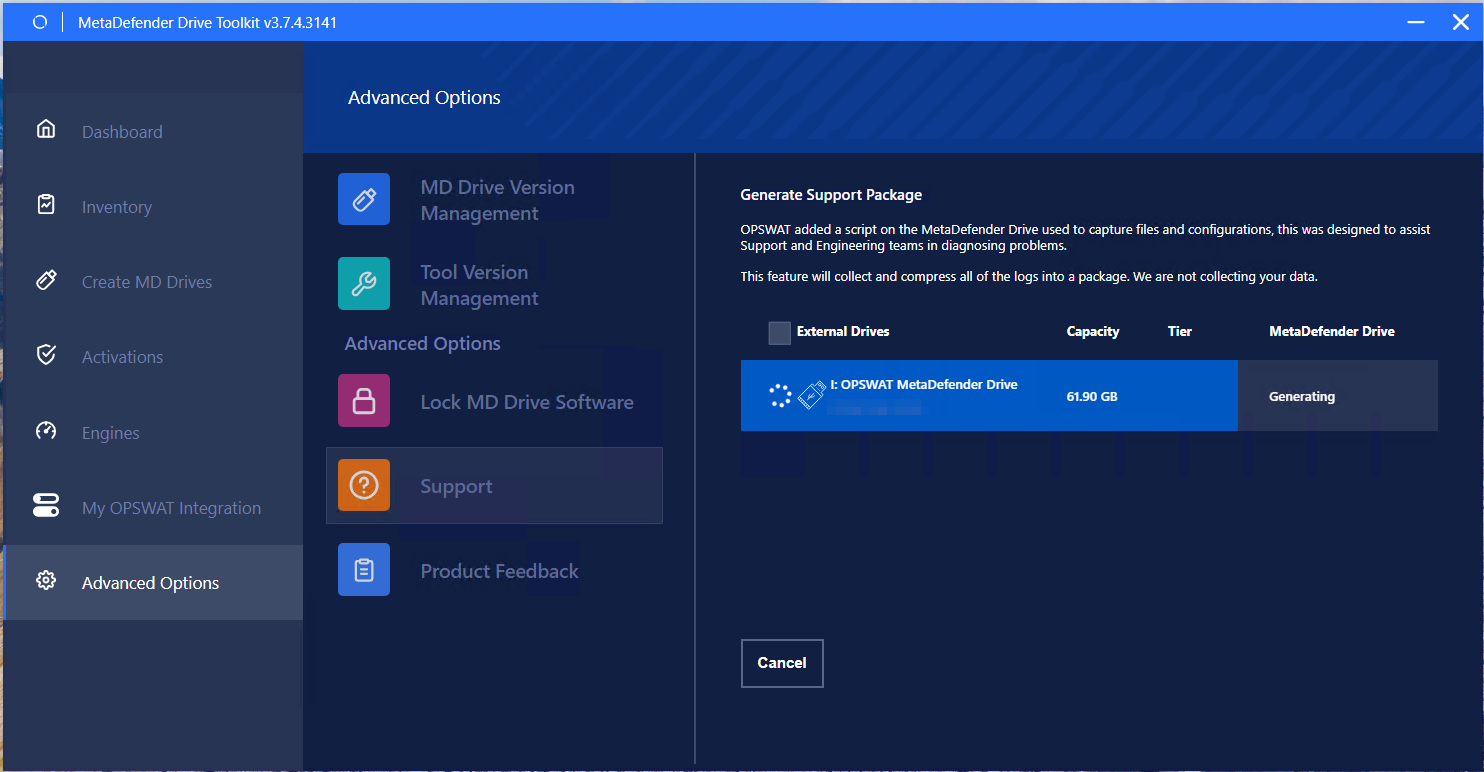This screenshot has width=1484, height=772.
Task: Click the My OPSWAT Integration icon
Action: [45, 506]
